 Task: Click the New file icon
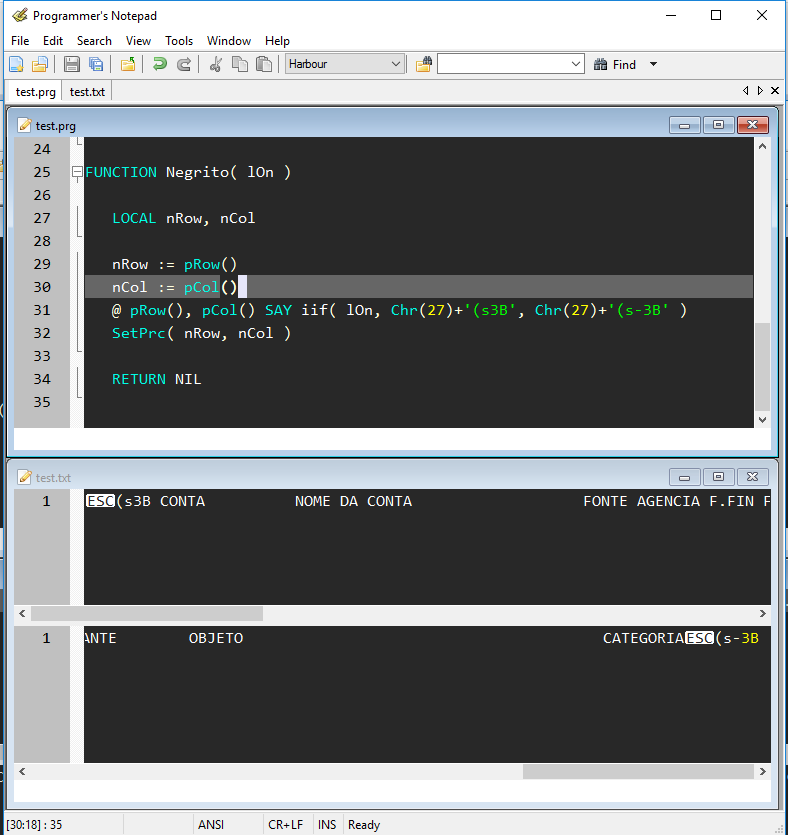point(16,64)
